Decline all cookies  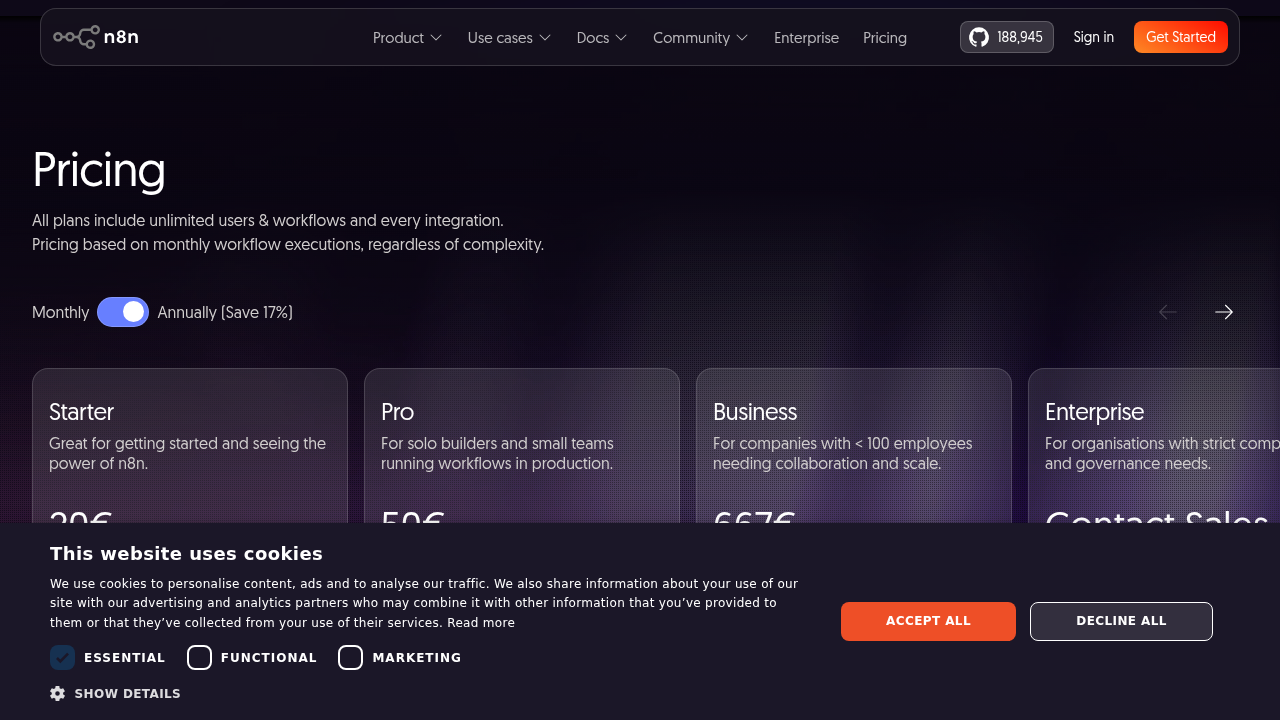[1121, 621]
